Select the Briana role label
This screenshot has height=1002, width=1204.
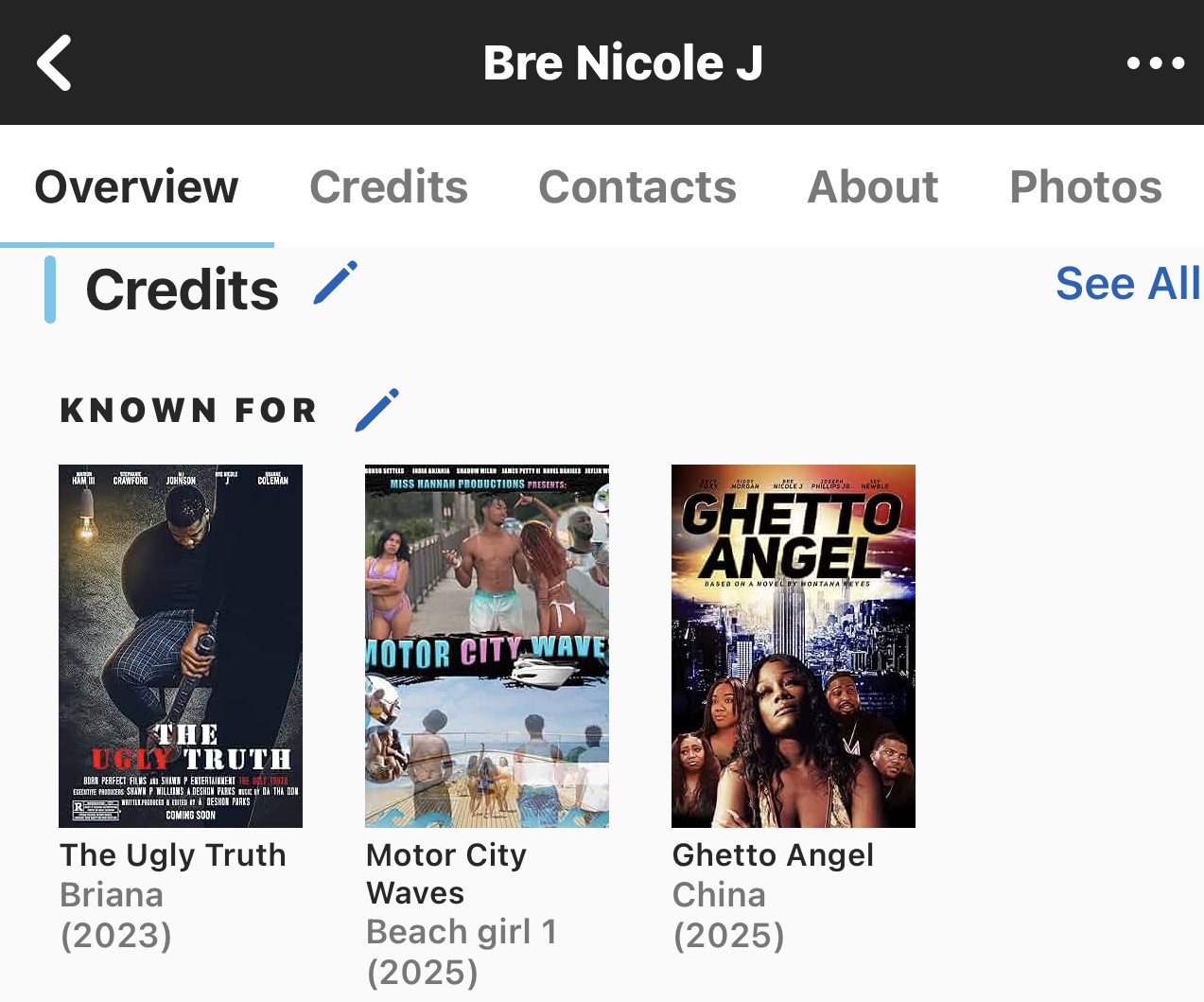point(112,895)
